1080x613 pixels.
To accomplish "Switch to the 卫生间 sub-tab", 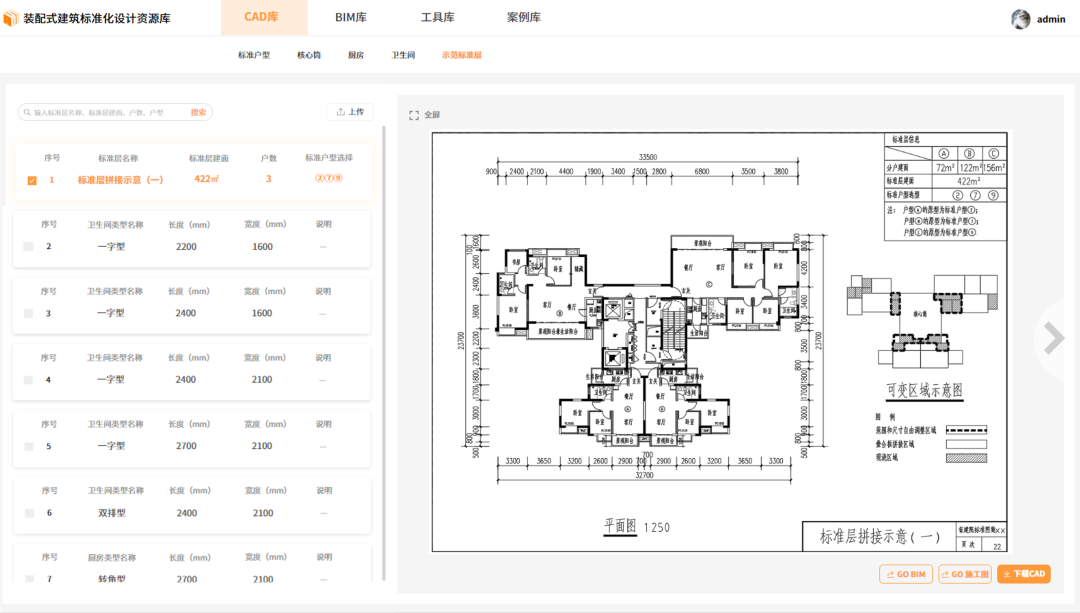I will pos(403,55).
